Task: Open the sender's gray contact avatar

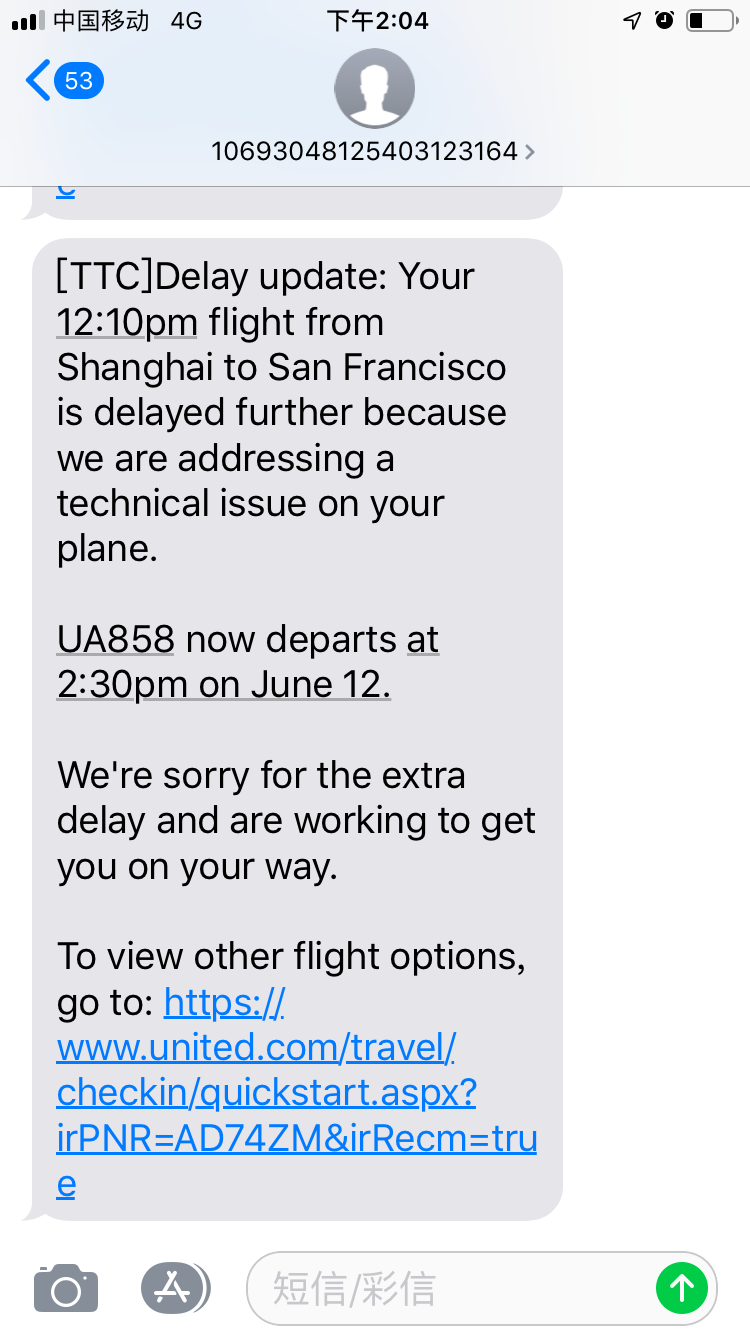Action: pos(374,88)
